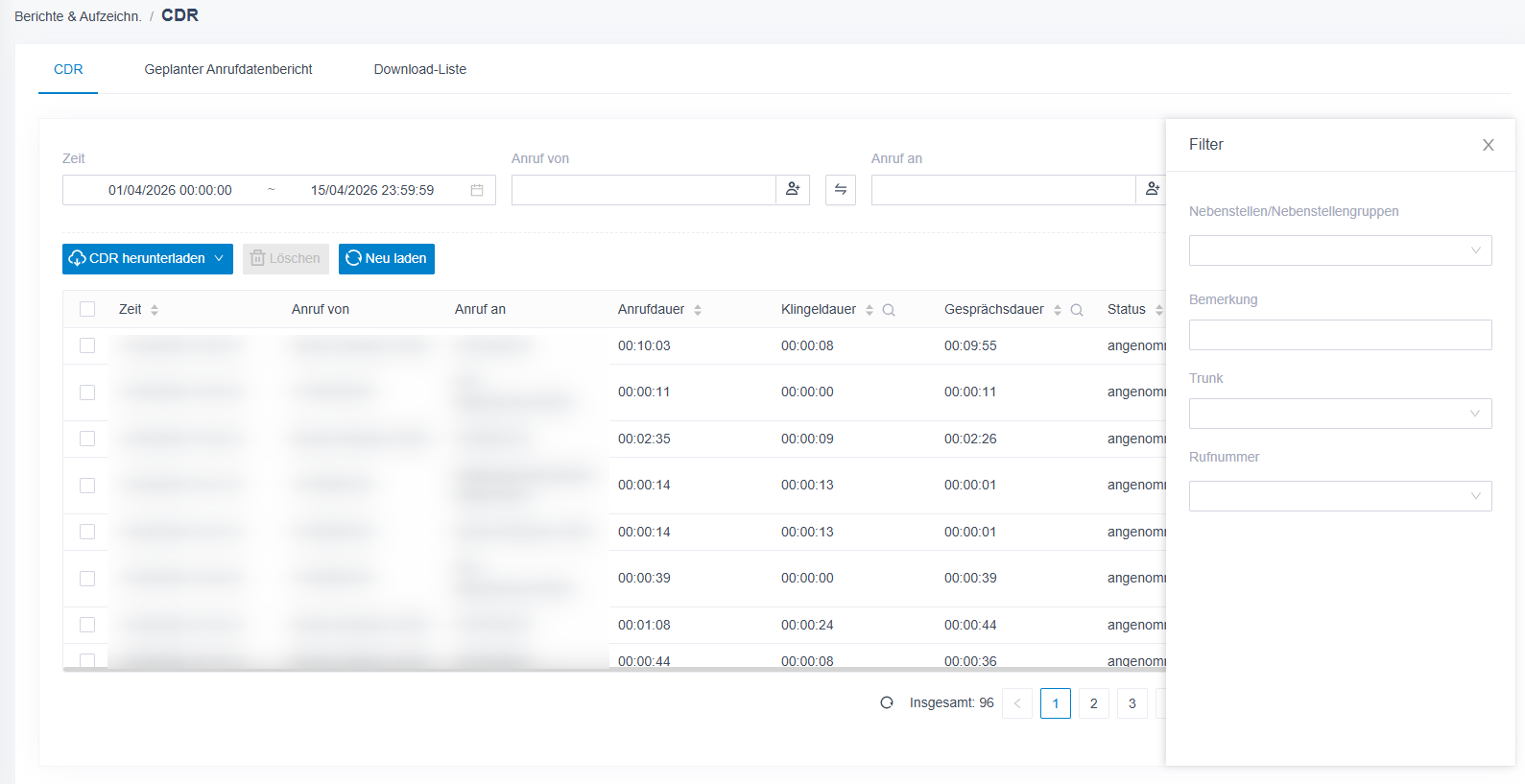The width and height of the screenshot is (1525, 784).
Task: Check the row with Anrufdauer 00:10:03
Action: pos(87,345)
